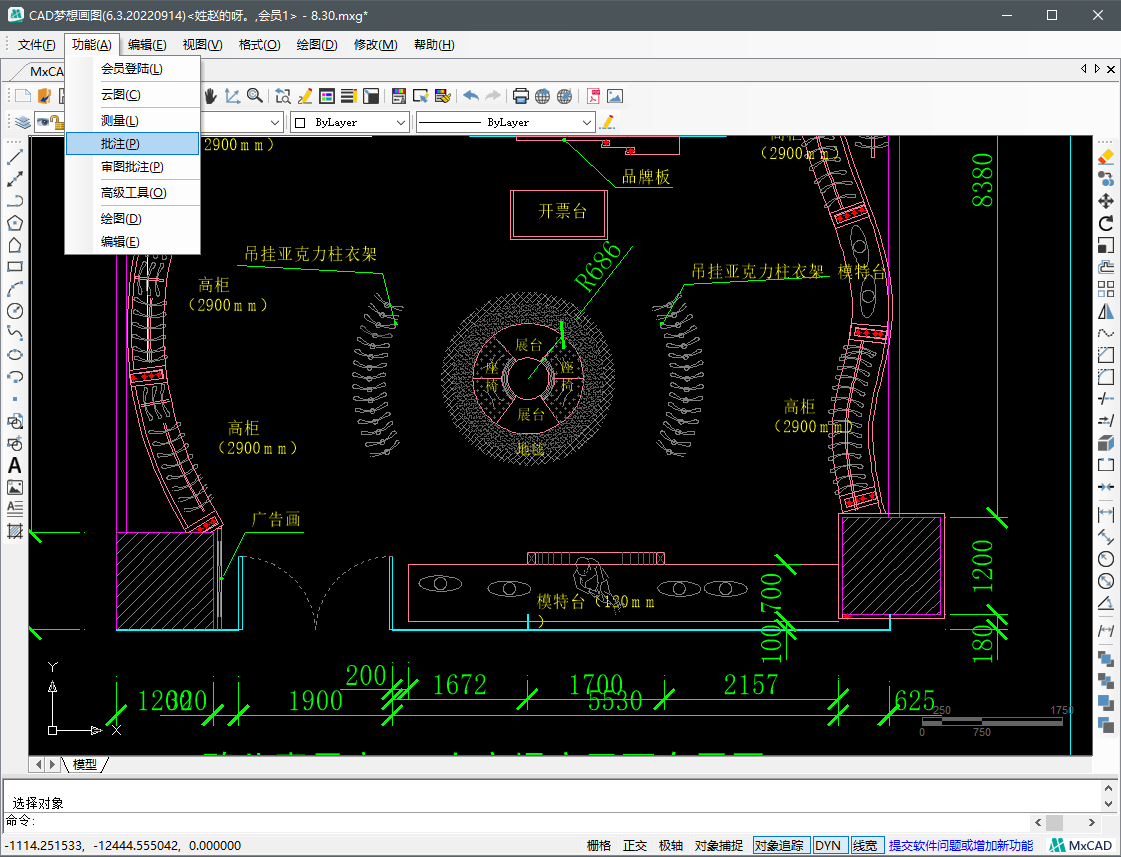The width and height of the screenshot is (1121, 857).
Task: Select the Rectangle drawing tool
Action: point(14,267)
